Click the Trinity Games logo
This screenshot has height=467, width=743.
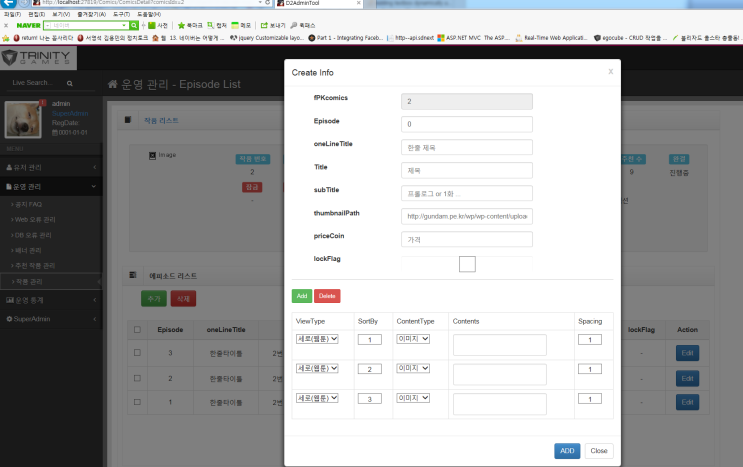(x=36, y=58)
